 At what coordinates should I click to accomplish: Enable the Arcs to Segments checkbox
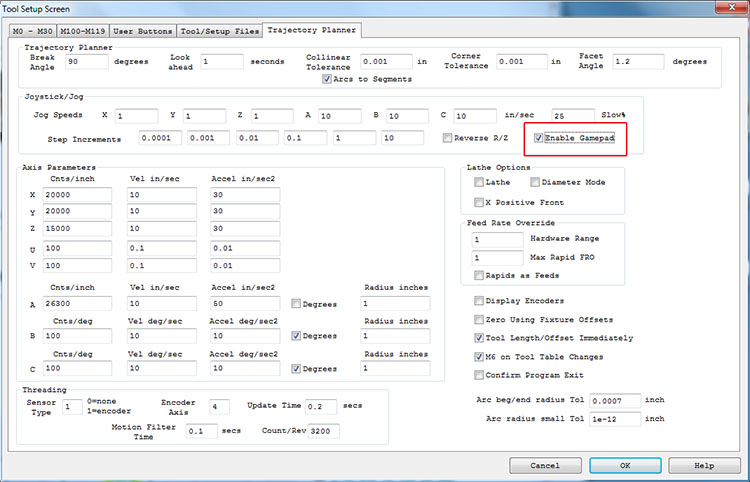pos(327,79)
